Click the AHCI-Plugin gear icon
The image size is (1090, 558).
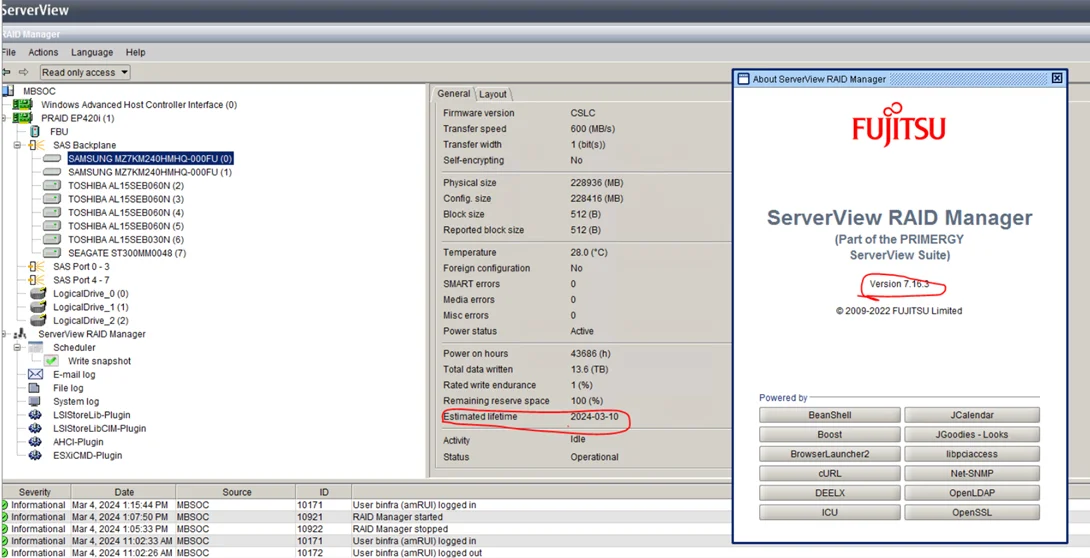[35, 442]
